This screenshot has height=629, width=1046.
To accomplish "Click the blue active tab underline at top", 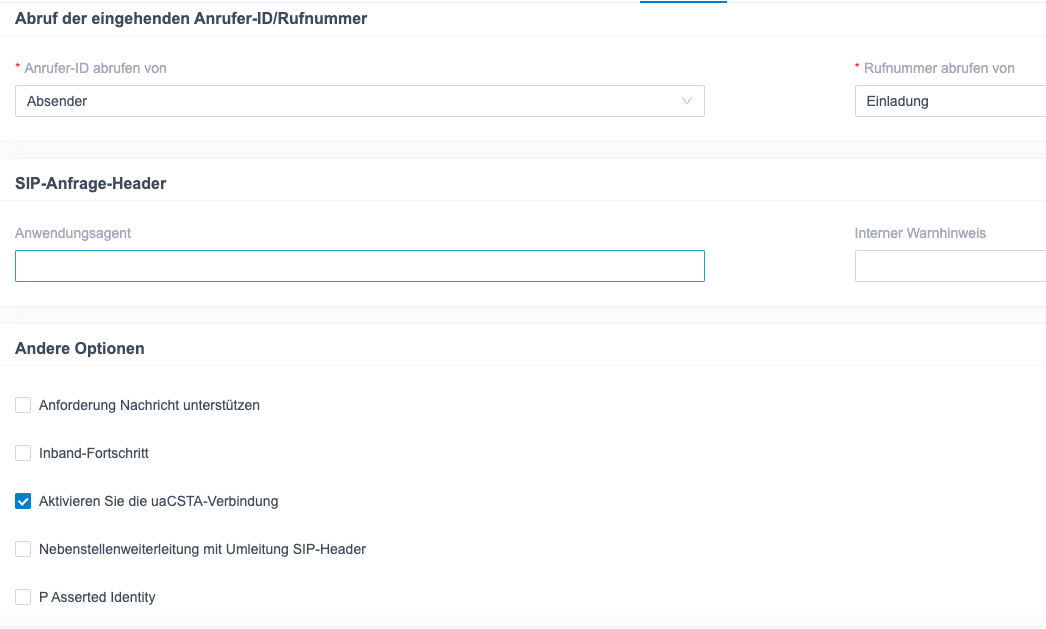I will (x=683, y=2).
